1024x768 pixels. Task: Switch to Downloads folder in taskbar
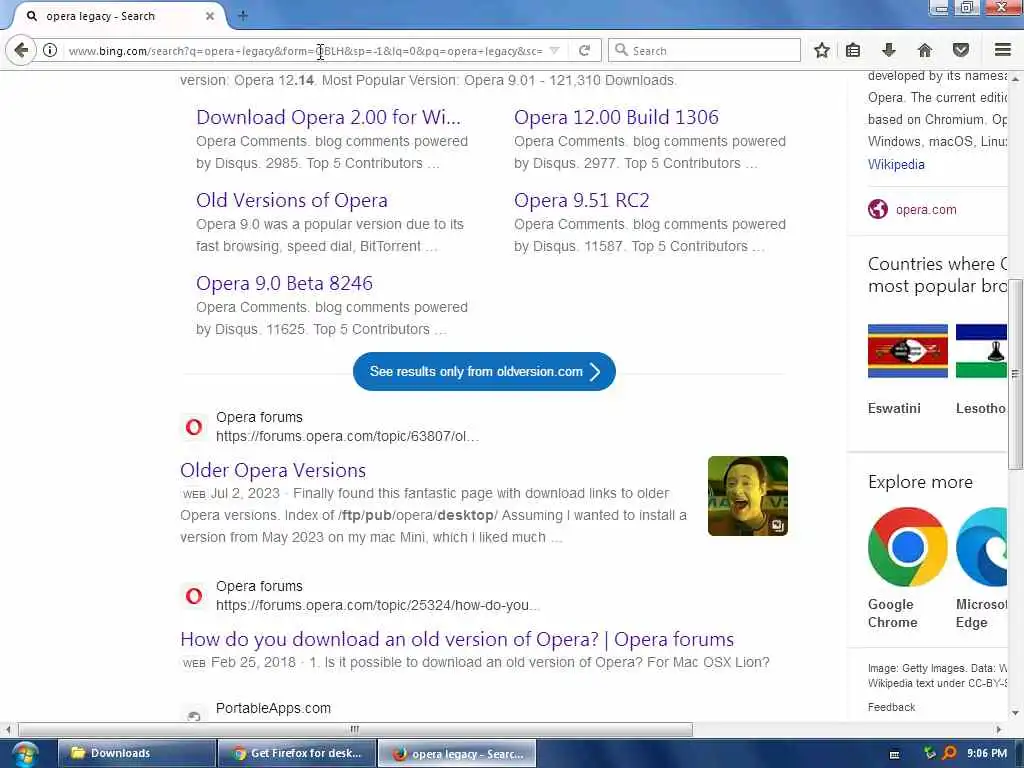click(x=136, y=753)
